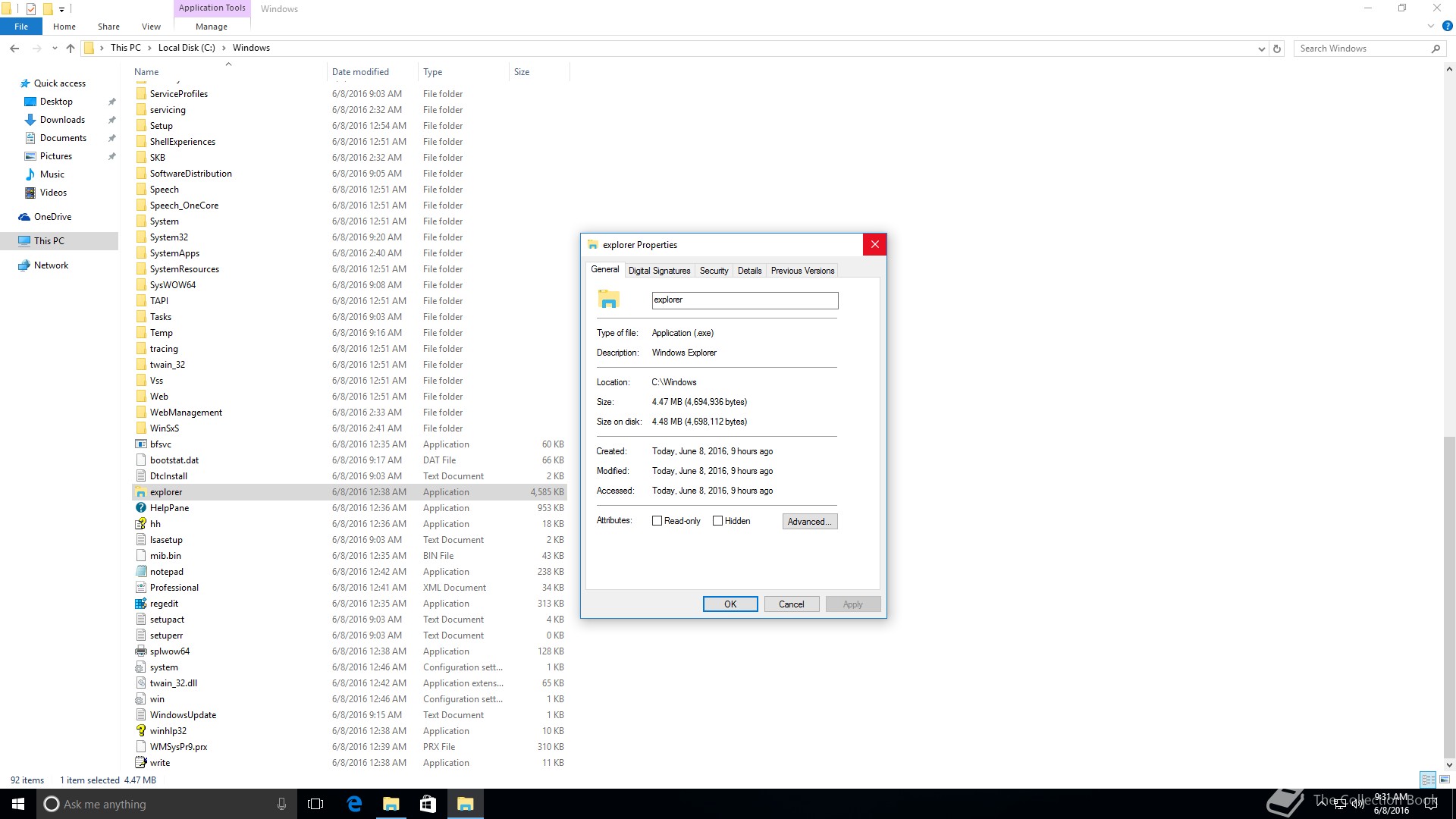Image resolution: width=1456 pixels, height=819 pixels.
Task: Open the Share ribbon tab
Action: pyautogui.click(x=108, y=27)
